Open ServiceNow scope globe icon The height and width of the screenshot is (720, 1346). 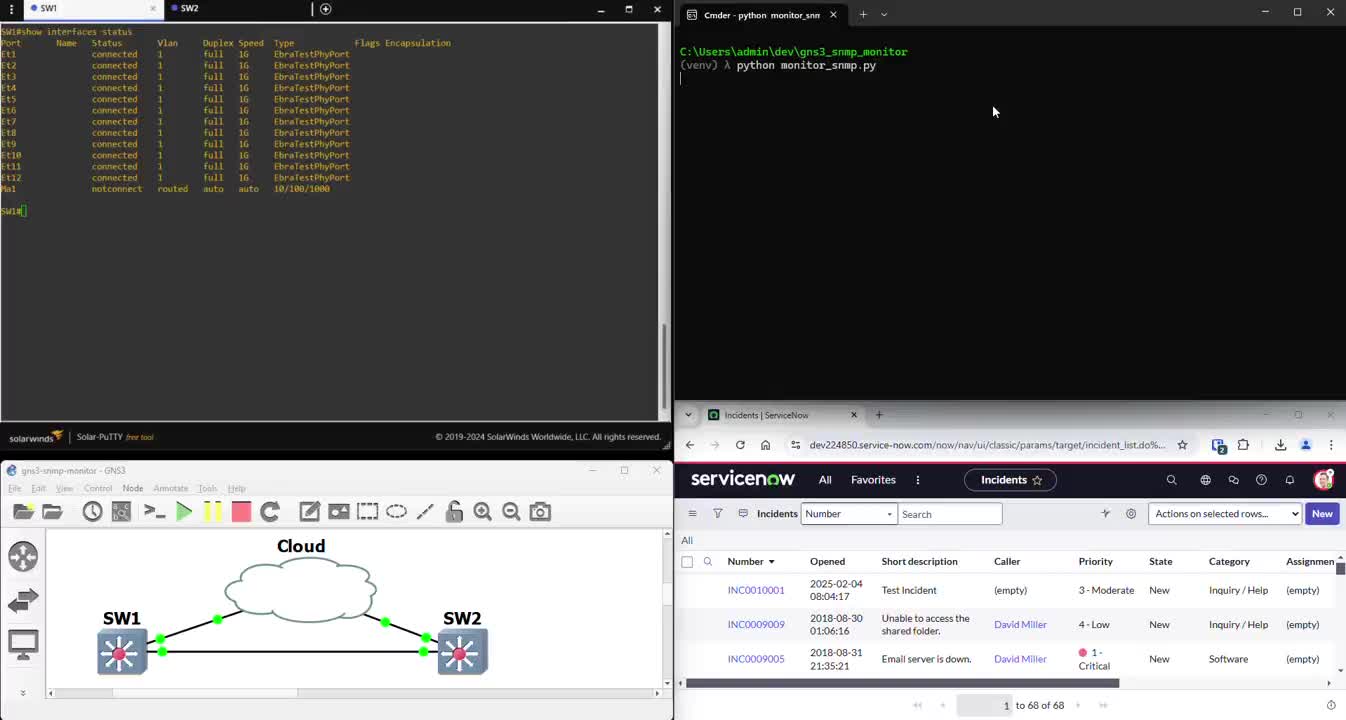(x=1205, y=480)
